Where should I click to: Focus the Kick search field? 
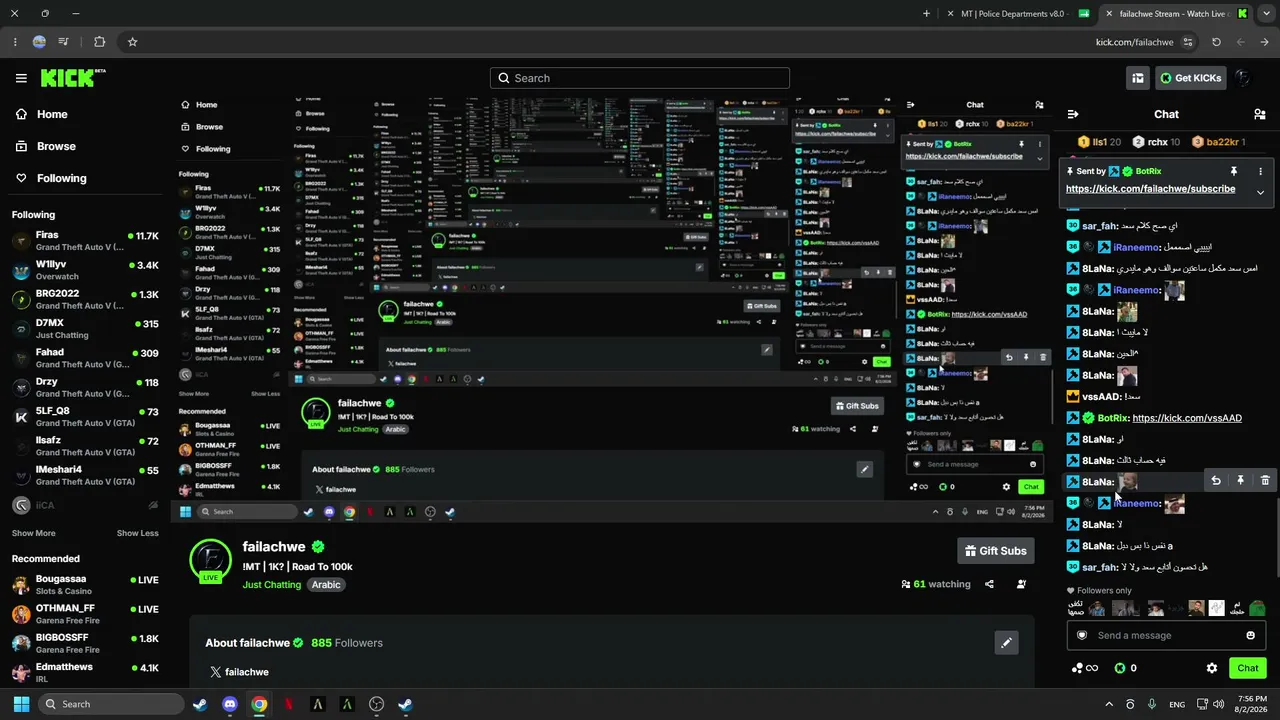(640, 78)
